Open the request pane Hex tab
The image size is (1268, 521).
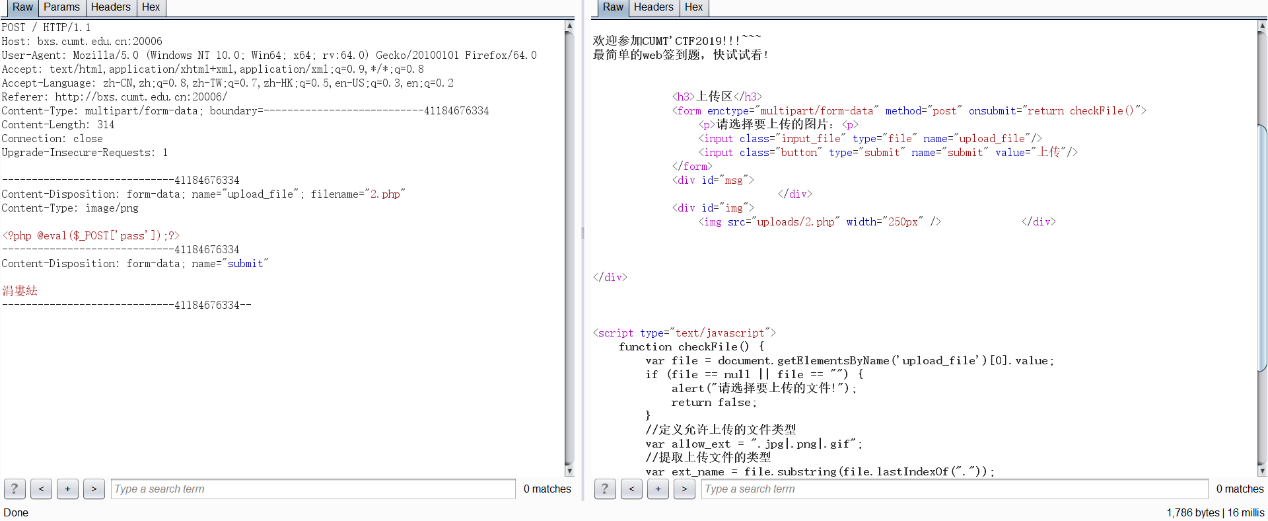tap(151, 7)
